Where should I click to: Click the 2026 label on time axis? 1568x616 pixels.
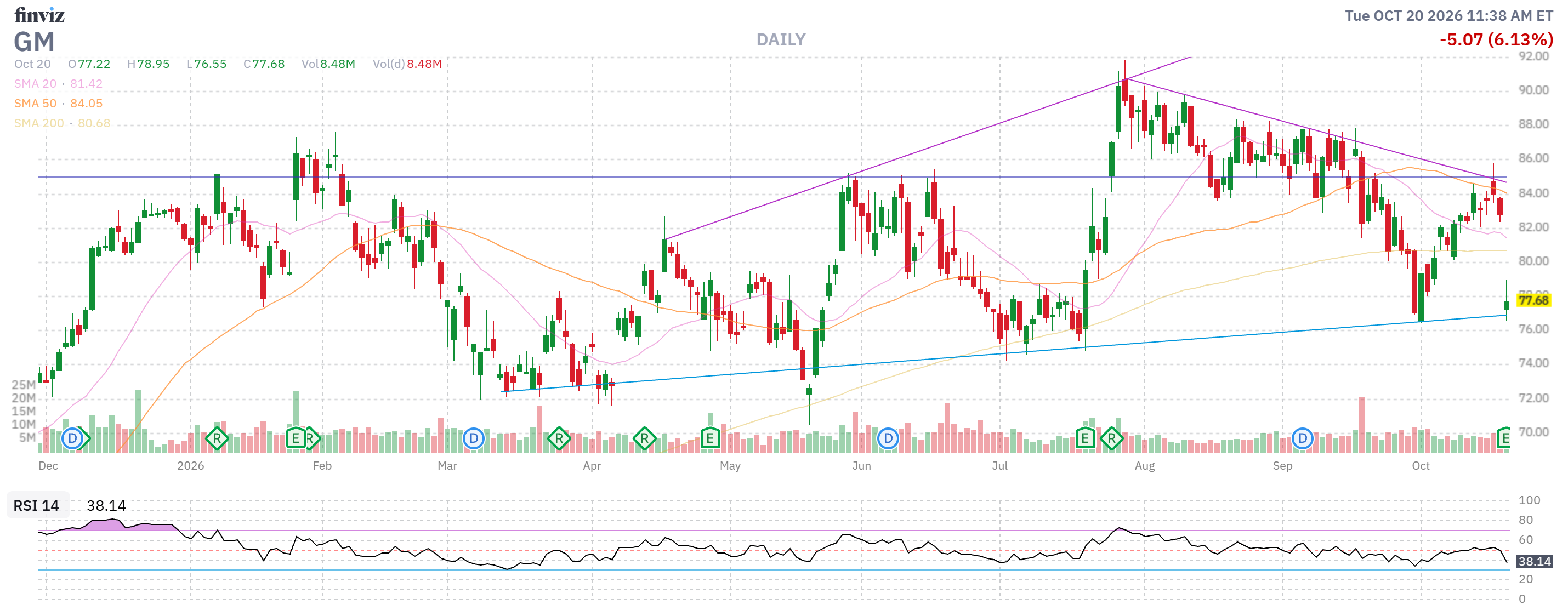point(191,466)
